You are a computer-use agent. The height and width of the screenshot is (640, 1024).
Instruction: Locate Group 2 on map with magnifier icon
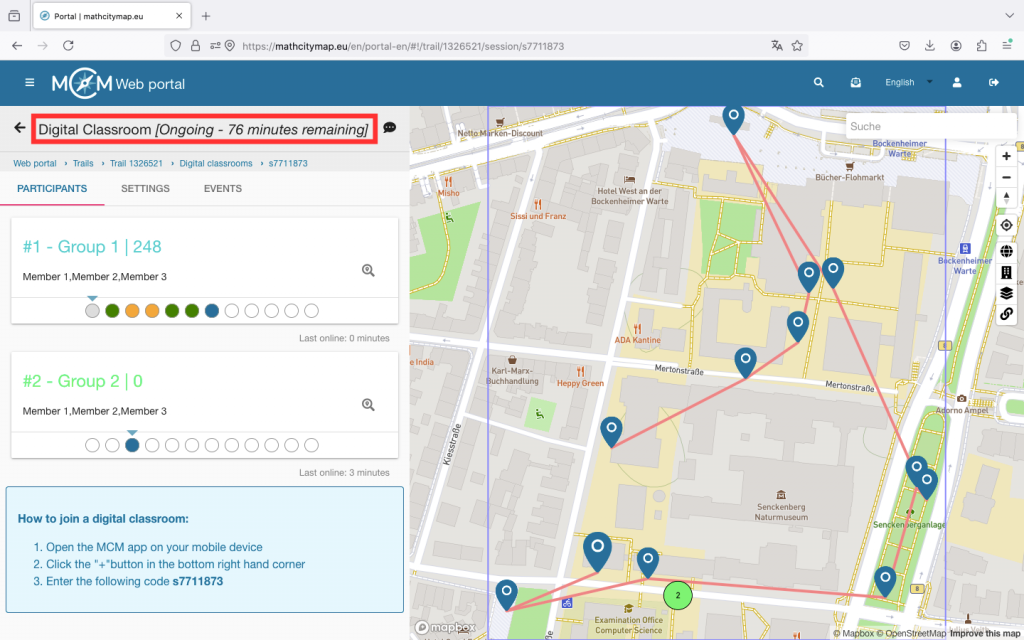coord(368,404)
